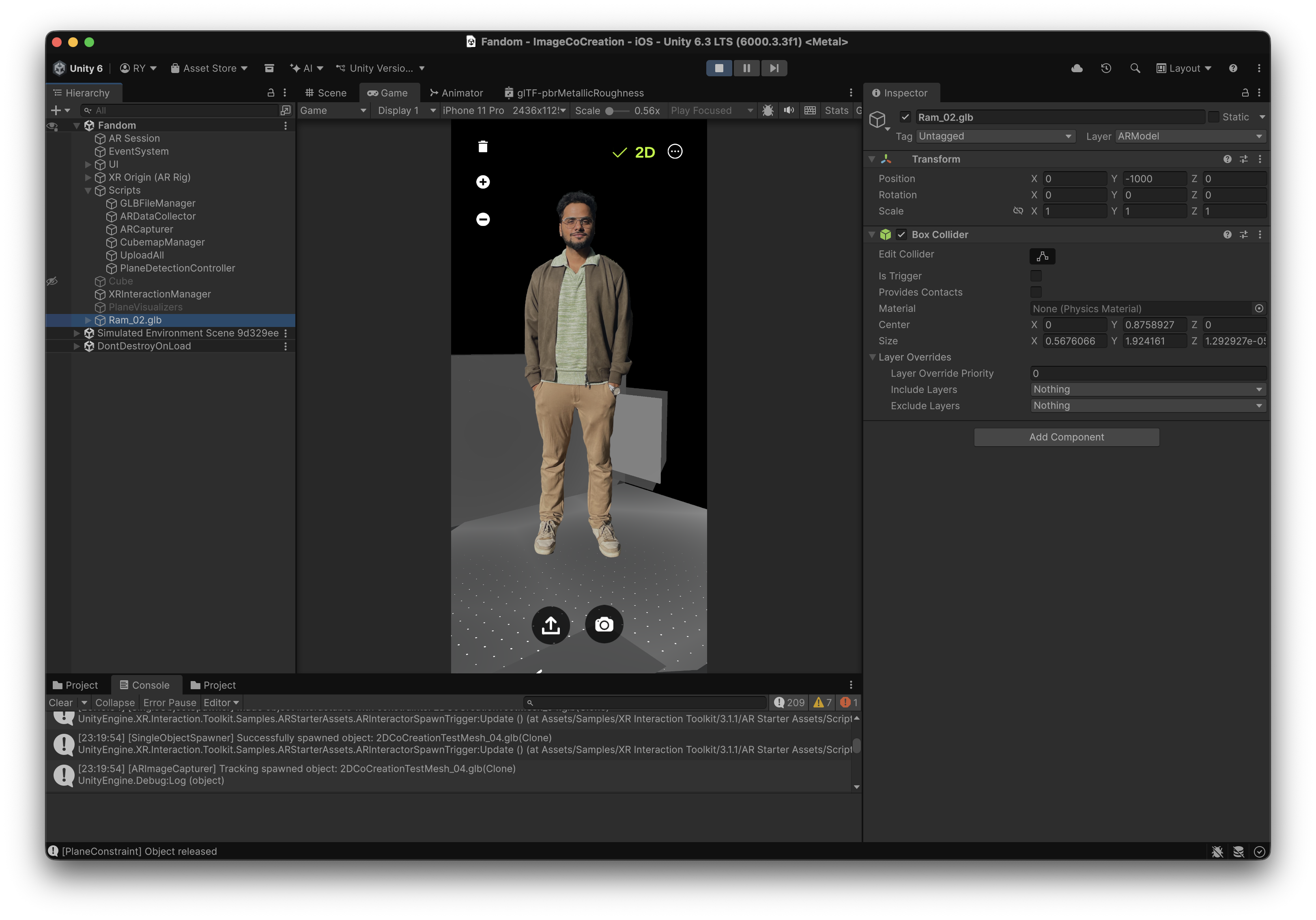
Task: Adjust the Game view Scale slider
Action: pos(610,111)
